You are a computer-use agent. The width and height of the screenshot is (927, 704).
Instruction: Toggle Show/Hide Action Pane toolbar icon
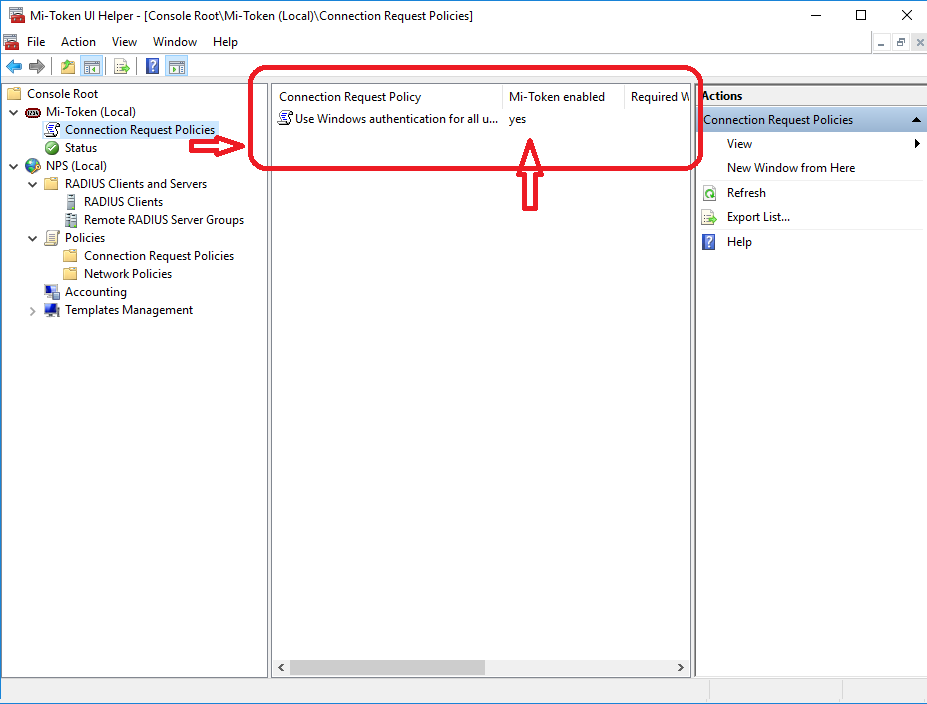177,67
